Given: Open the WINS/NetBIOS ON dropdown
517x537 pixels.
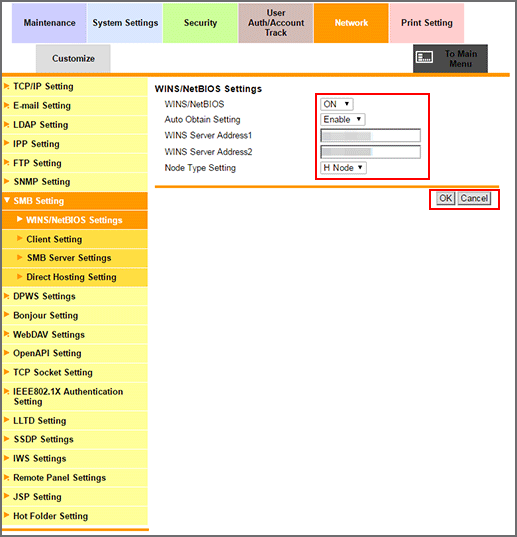Looking at the screenshot, I should [x=337, y=104].
